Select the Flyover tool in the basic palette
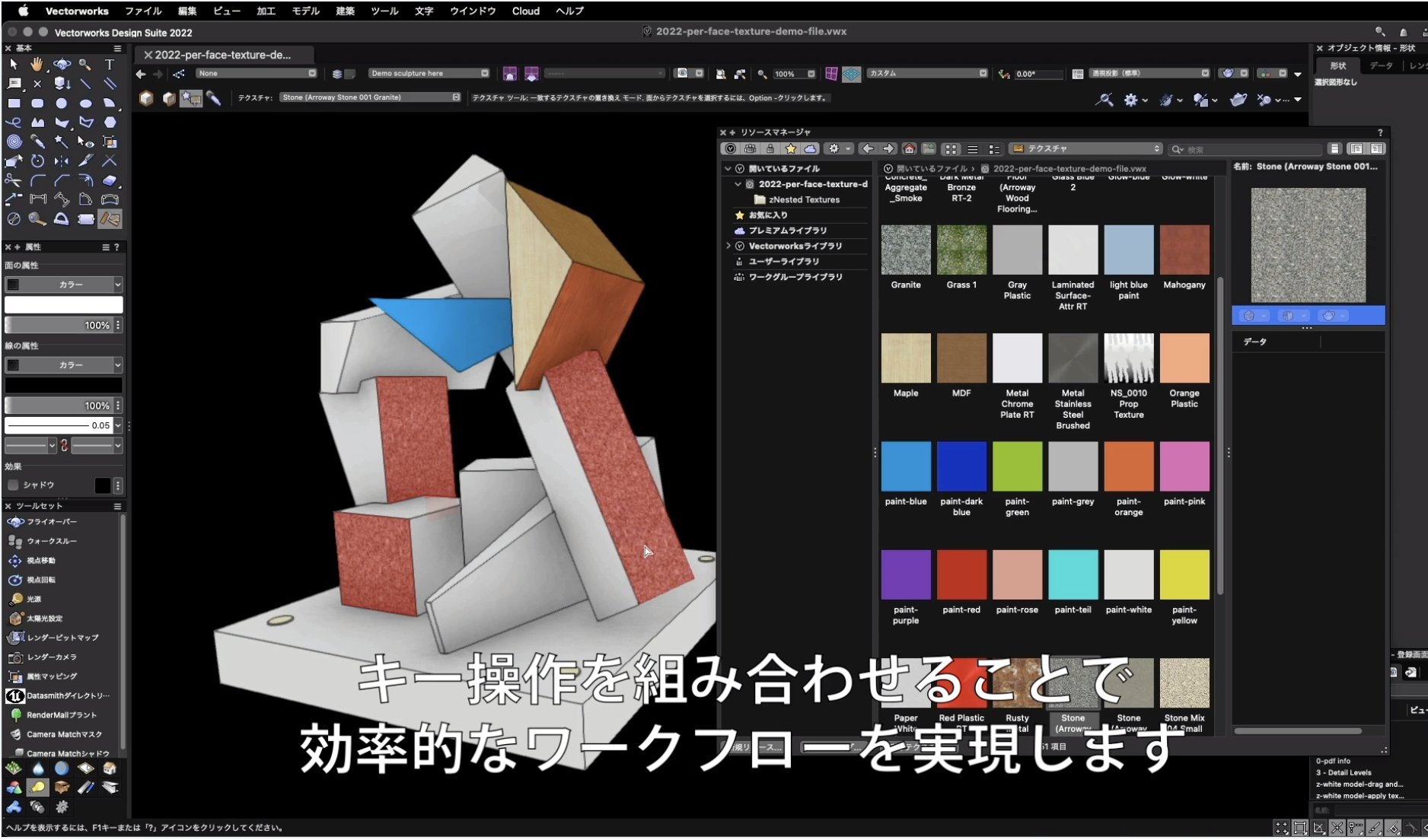The image size is (1428, 840). point(62,65)
